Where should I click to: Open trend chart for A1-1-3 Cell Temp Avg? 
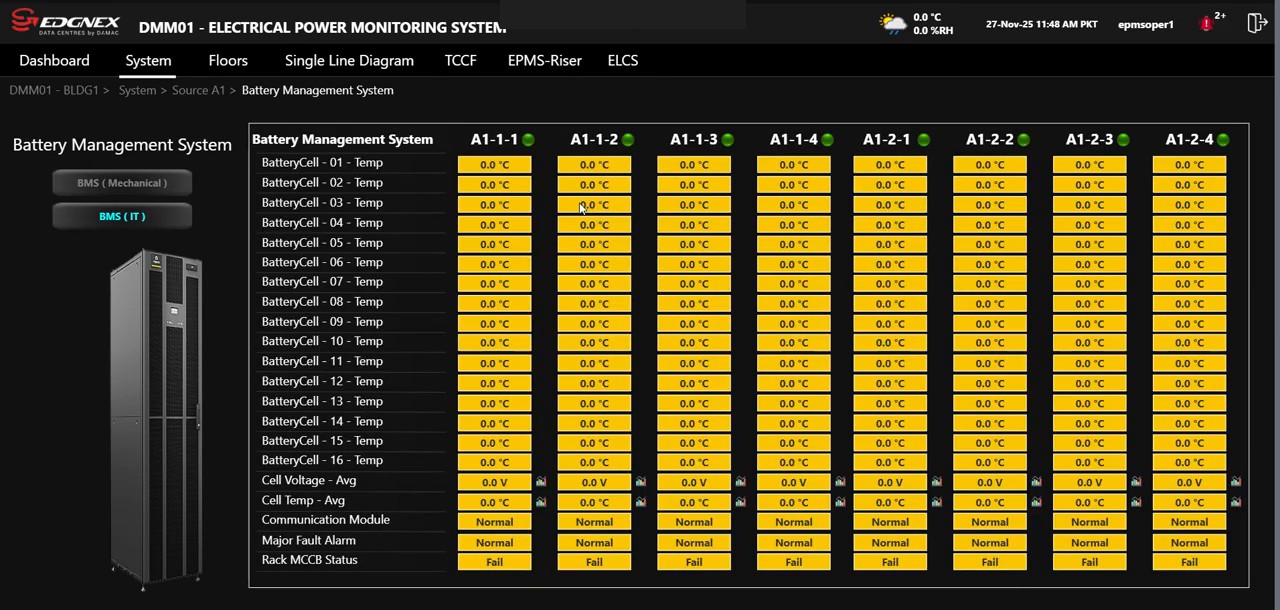click(x=741, y=502)
